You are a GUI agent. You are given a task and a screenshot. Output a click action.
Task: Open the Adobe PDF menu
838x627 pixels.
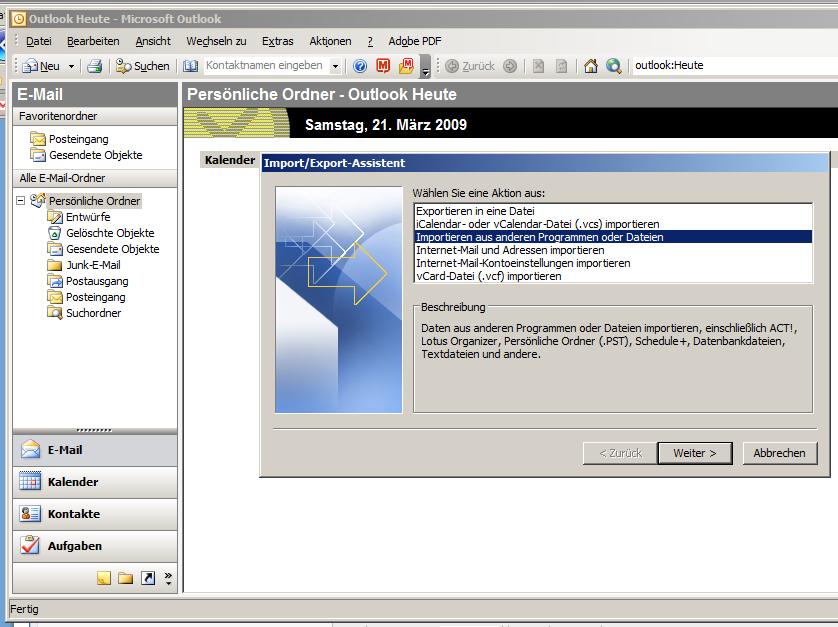point(415,41)
